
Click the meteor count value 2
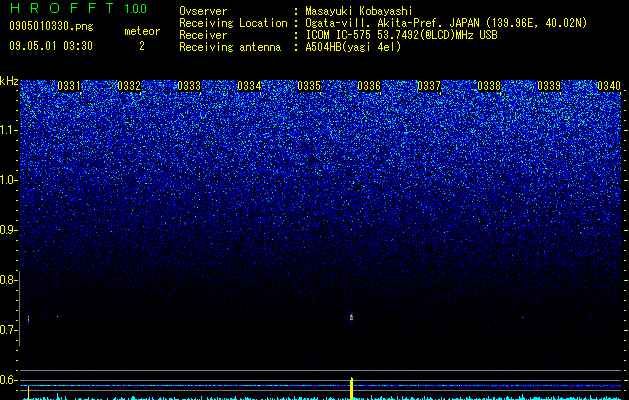[142, 46]
